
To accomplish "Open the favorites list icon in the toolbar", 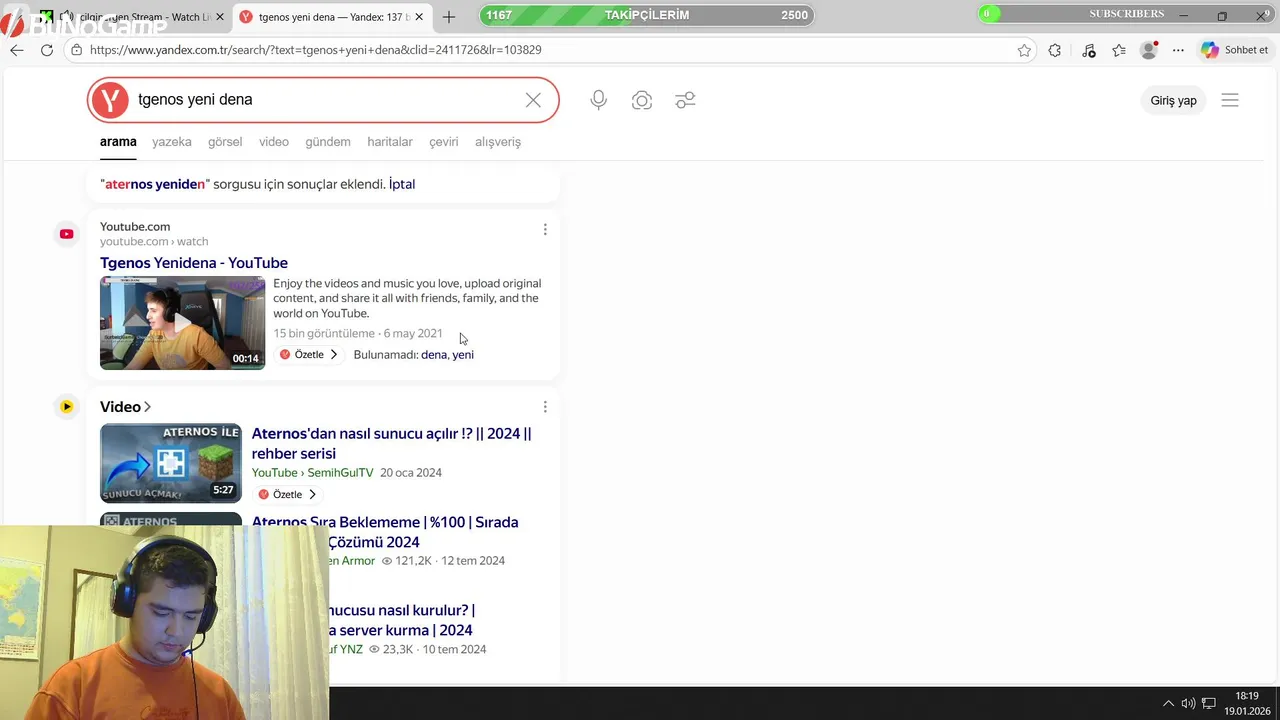I will (x=1119, y=50).
